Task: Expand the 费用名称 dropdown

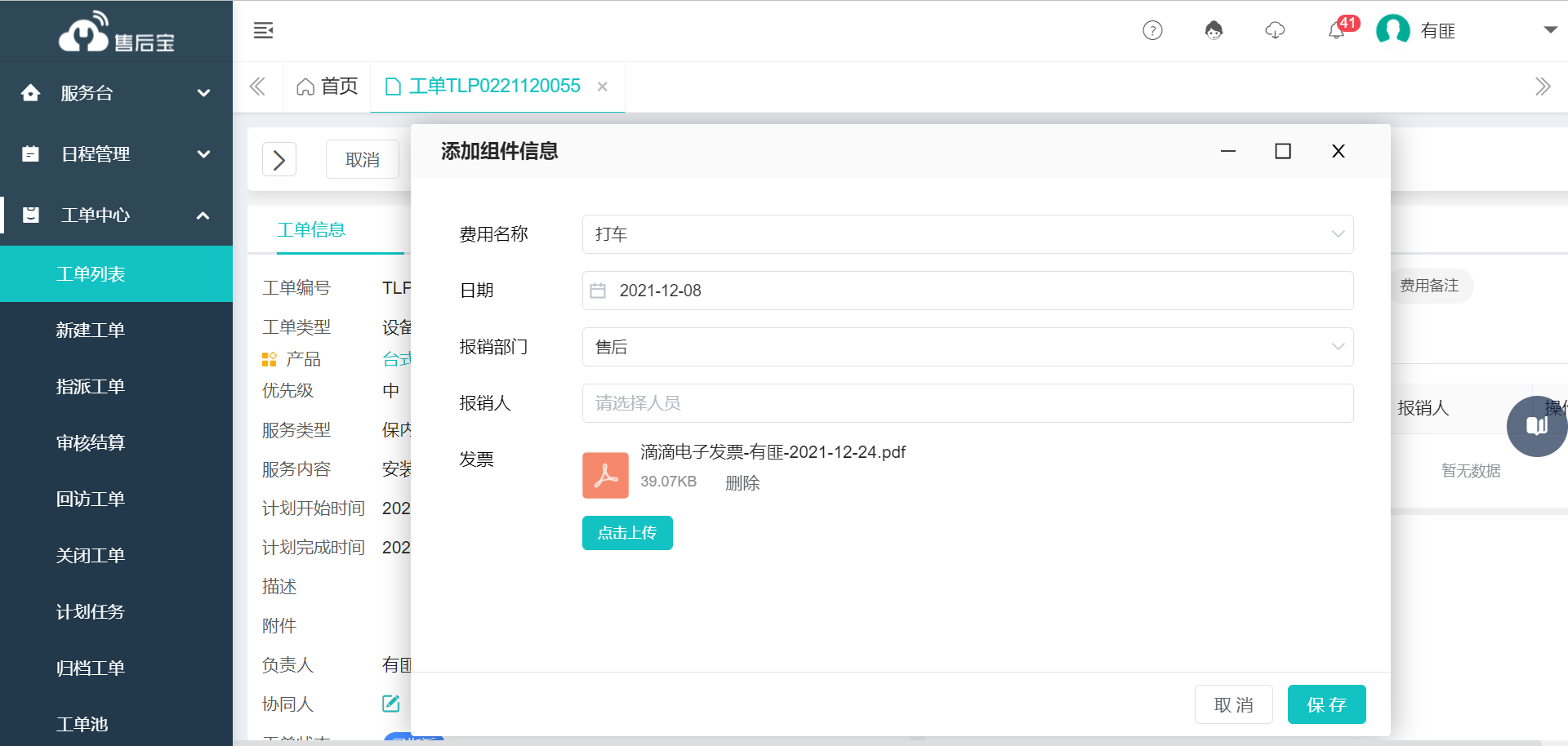Action: [x=1337, y=234]
